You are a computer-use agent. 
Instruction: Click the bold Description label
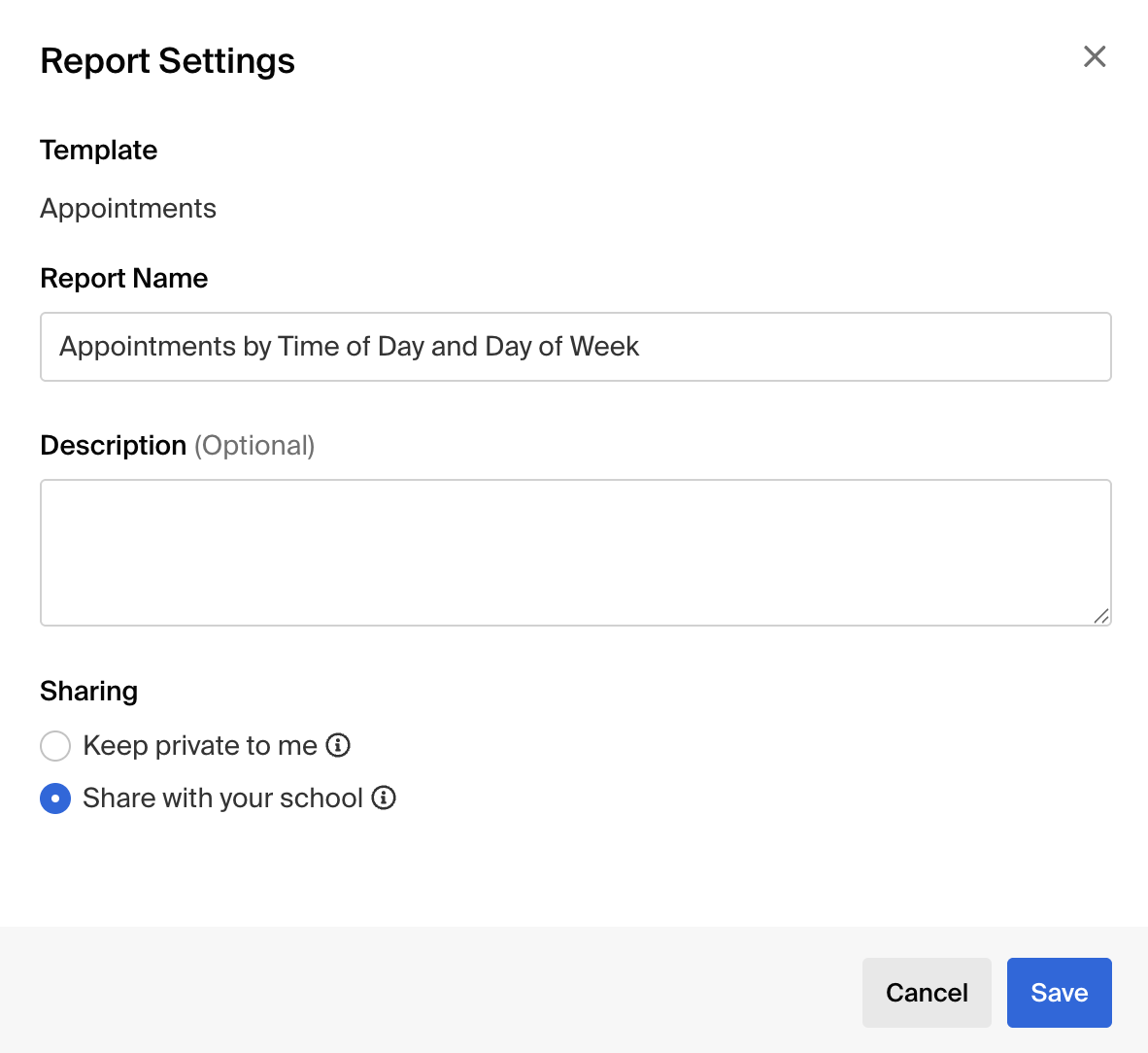click(x=113, y=446)
